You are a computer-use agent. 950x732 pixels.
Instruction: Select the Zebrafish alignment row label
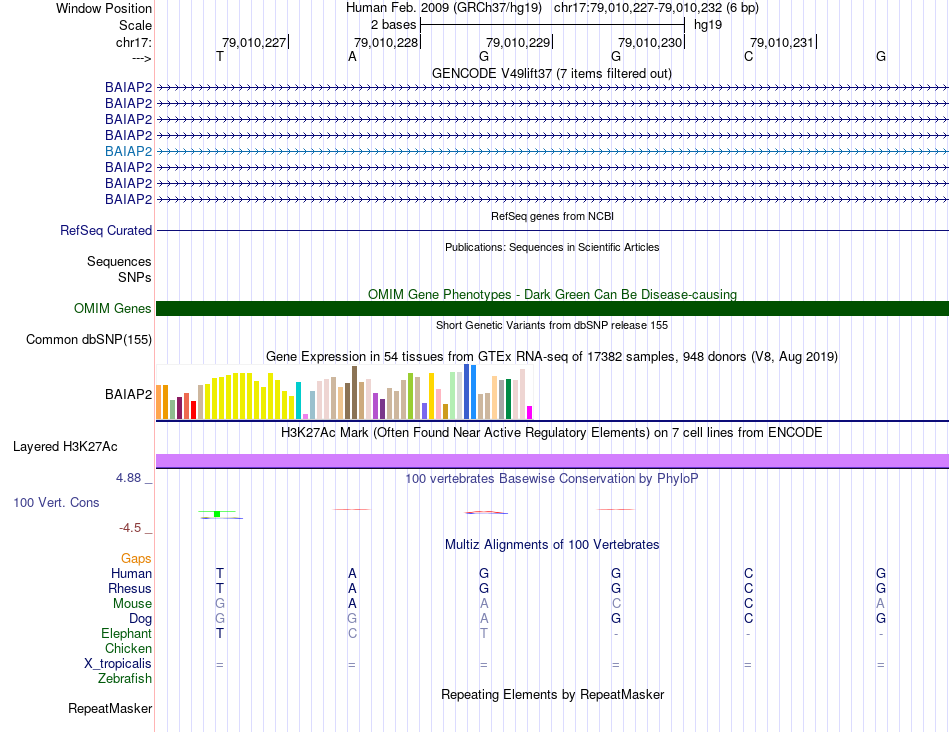pos(124,678)
